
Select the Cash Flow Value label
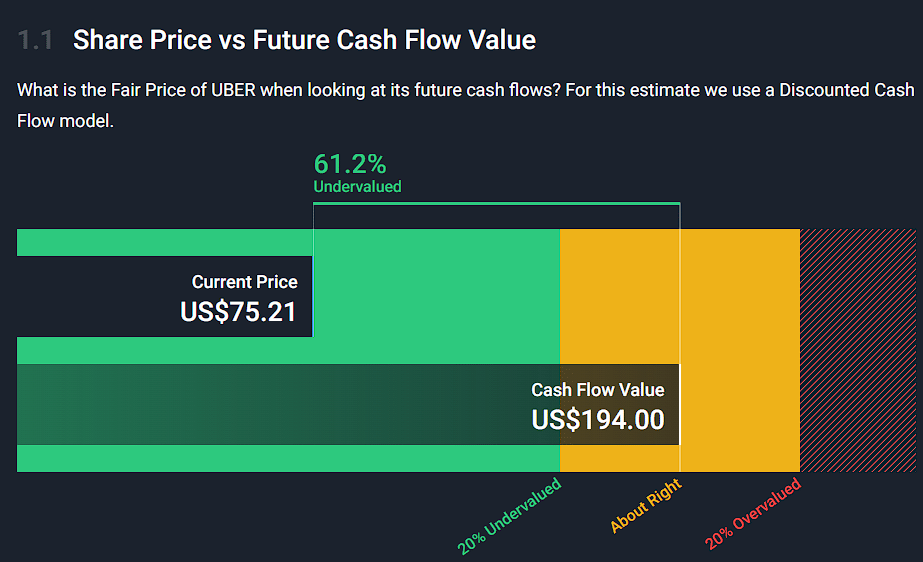point(597,390)
